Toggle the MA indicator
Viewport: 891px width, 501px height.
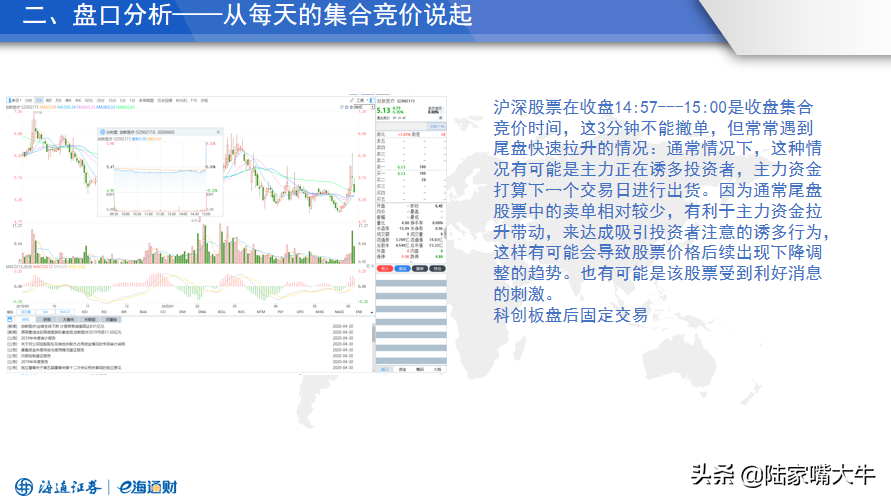click(x=45, y=312)
